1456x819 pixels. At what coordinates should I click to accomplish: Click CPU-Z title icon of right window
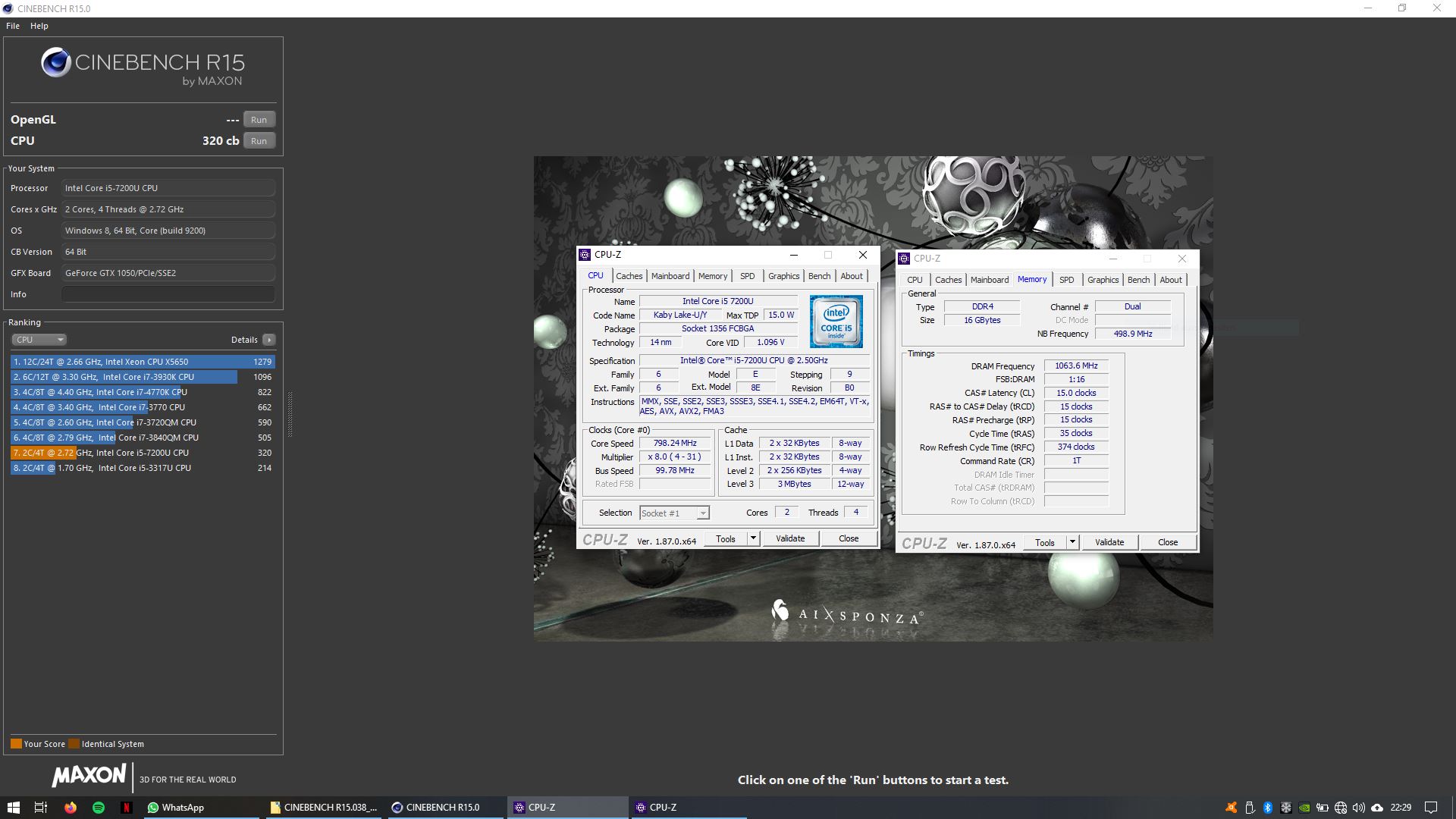[x=904, y=259]
